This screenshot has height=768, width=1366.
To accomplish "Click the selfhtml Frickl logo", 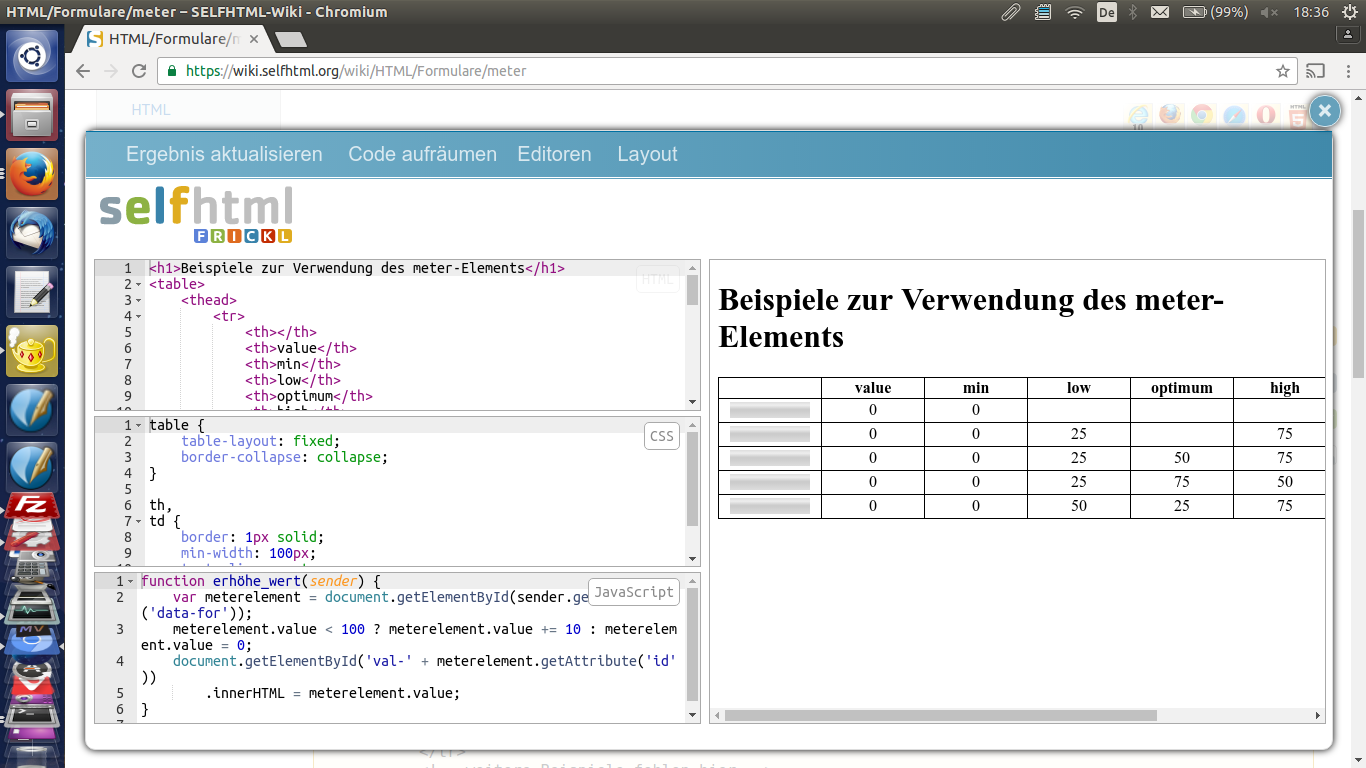I will [x=196, y=215].
